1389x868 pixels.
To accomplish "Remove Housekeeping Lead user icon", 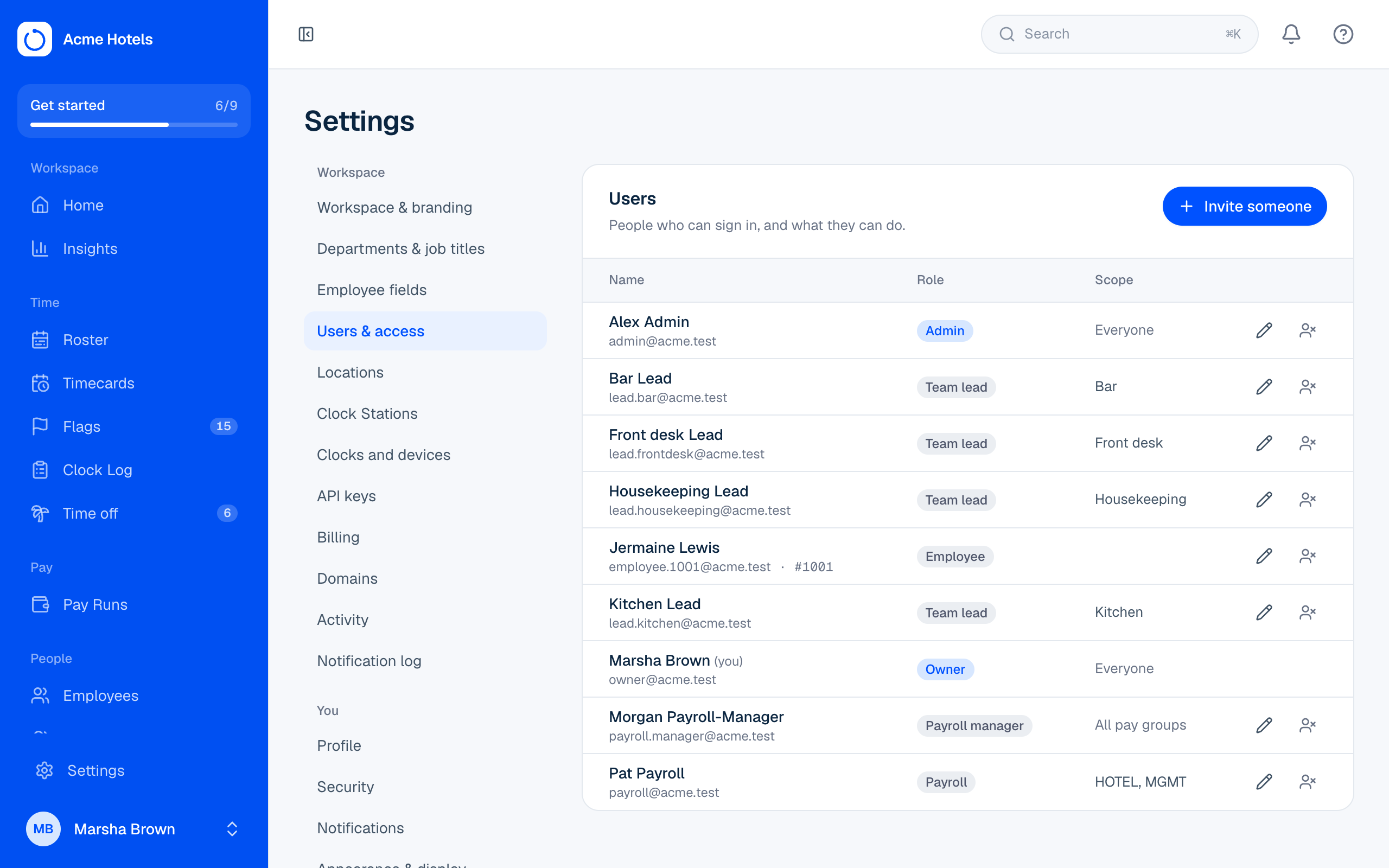I will coord(1308,500).
